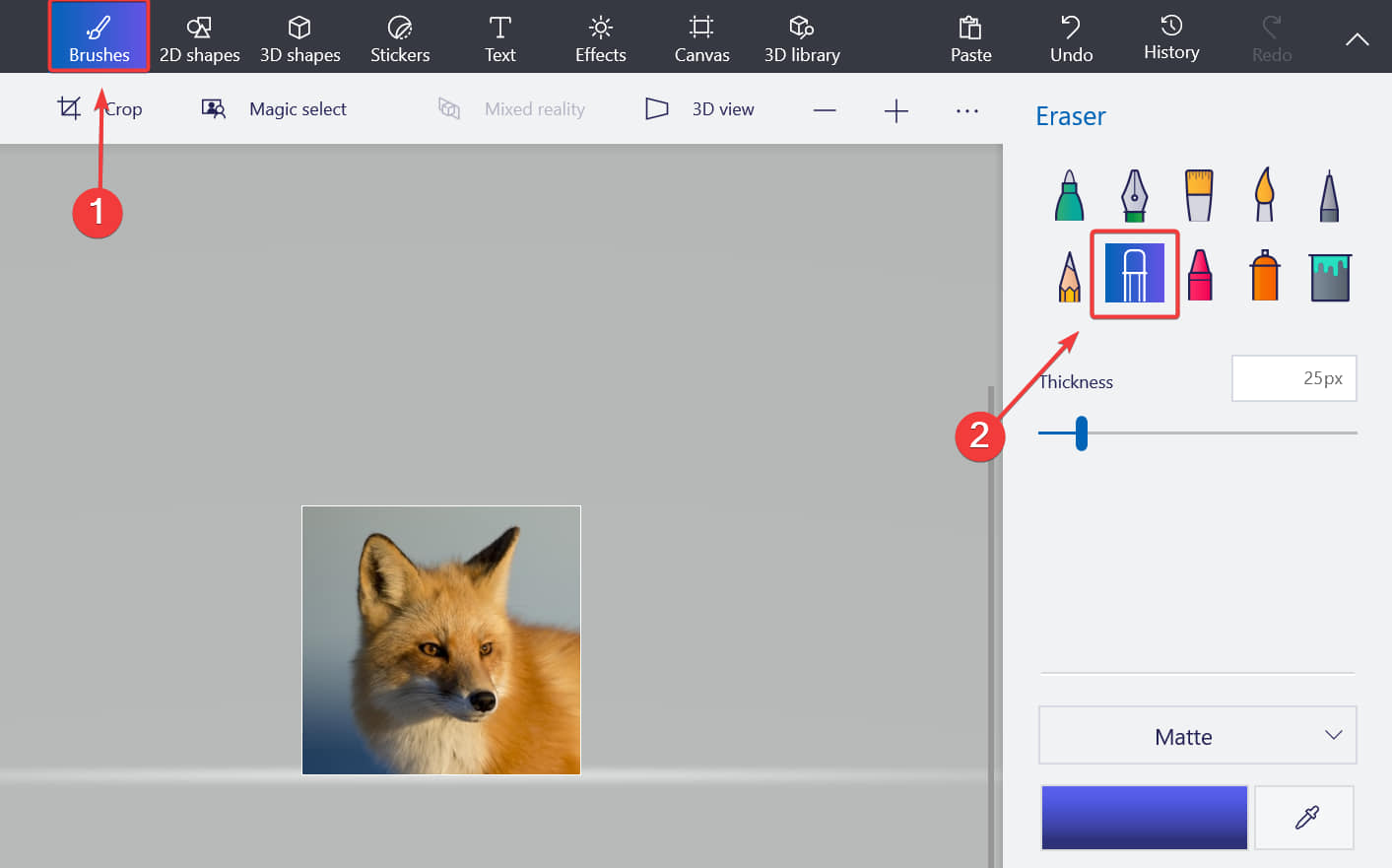1392x868 pixels.
Task: Select the Pencil brush
Action: 1069,276
